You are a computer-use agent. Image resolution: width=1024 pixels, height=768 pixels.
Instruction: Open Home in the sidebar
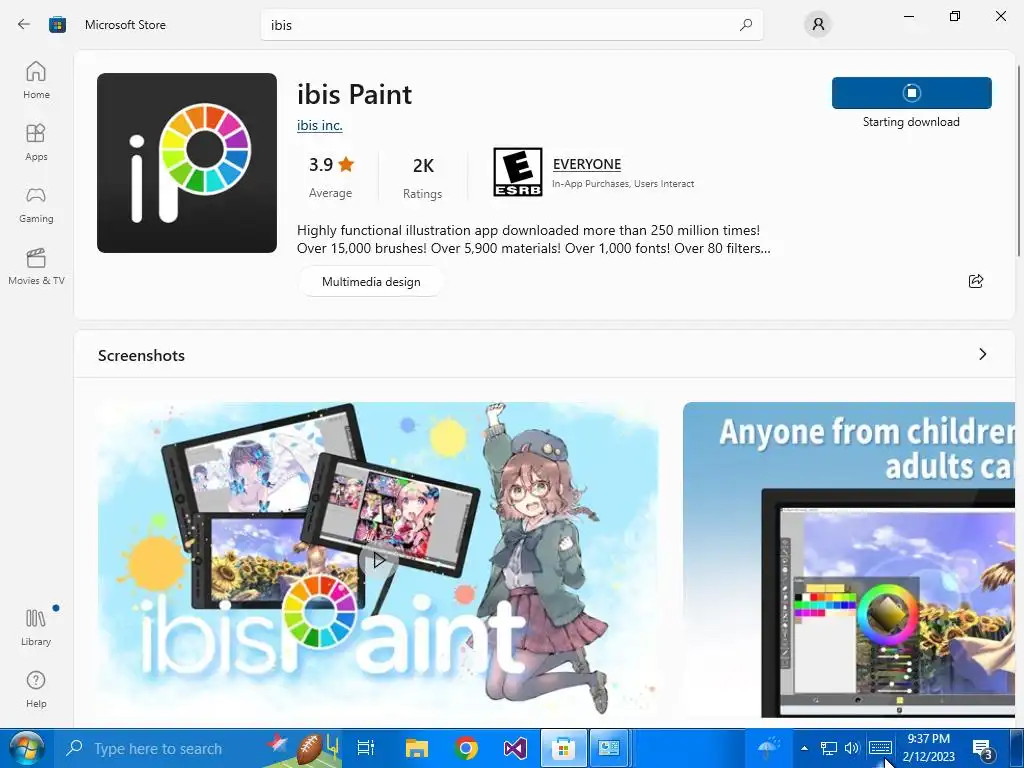click(36, 80)
